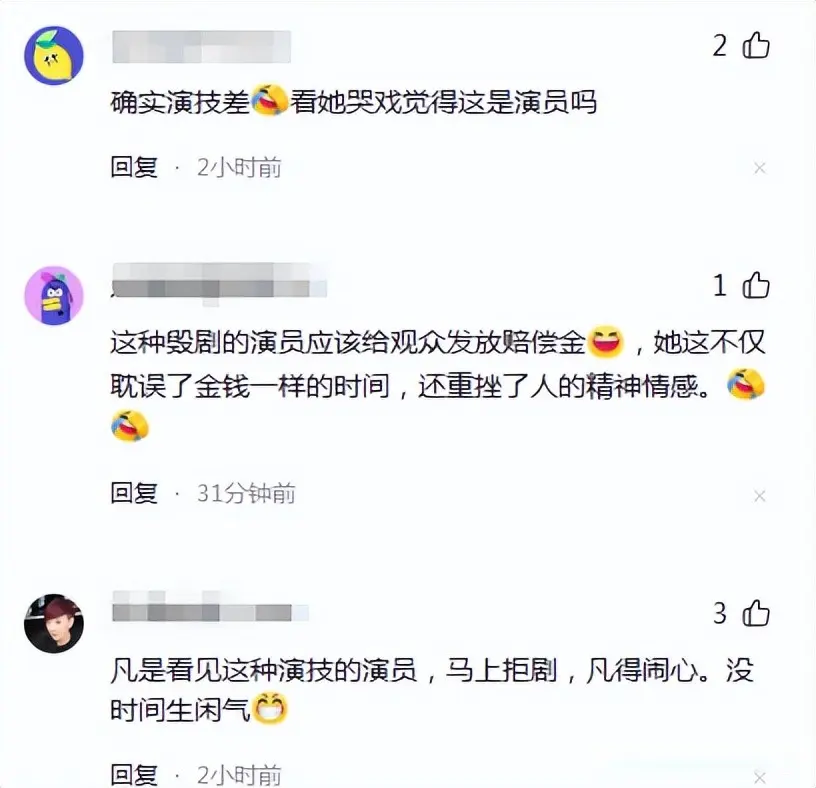Screen dimensions: 816x788
Task: Like the comment about 哭戏 acting
Action: tap(756, 45)
